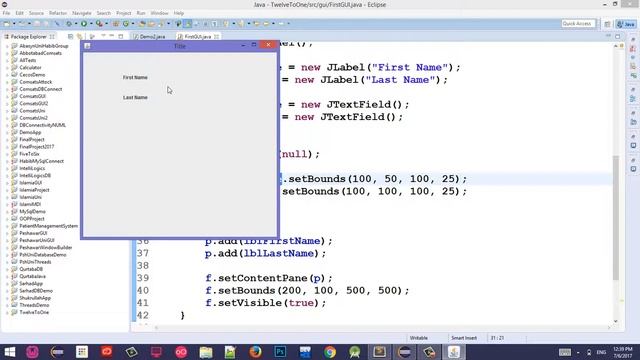Open the Run button dropdown arrow
The image size is (640, 360).
point(91,24)
